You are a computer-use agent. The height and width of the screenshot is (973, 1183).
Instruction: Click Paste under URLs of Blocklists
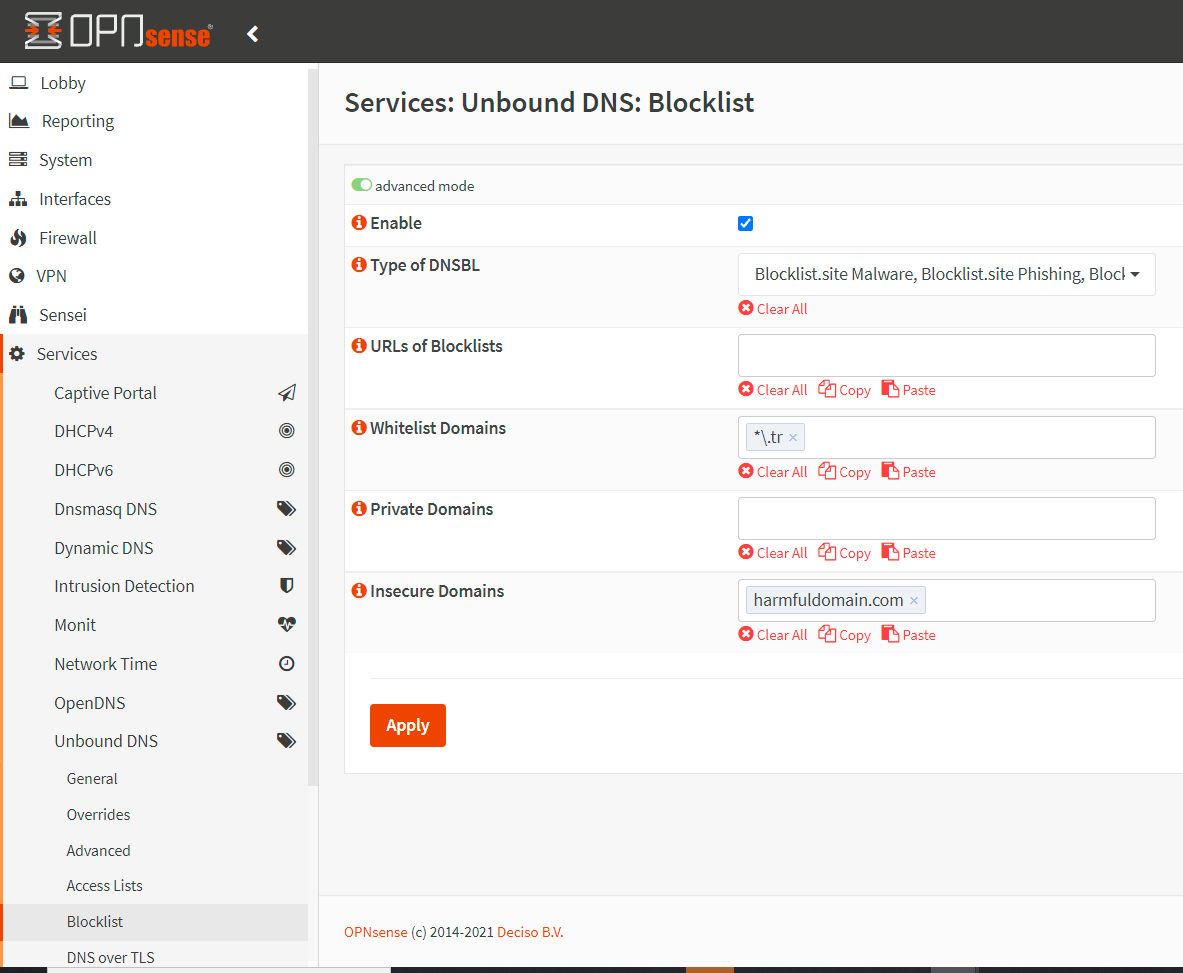(909, 390)
